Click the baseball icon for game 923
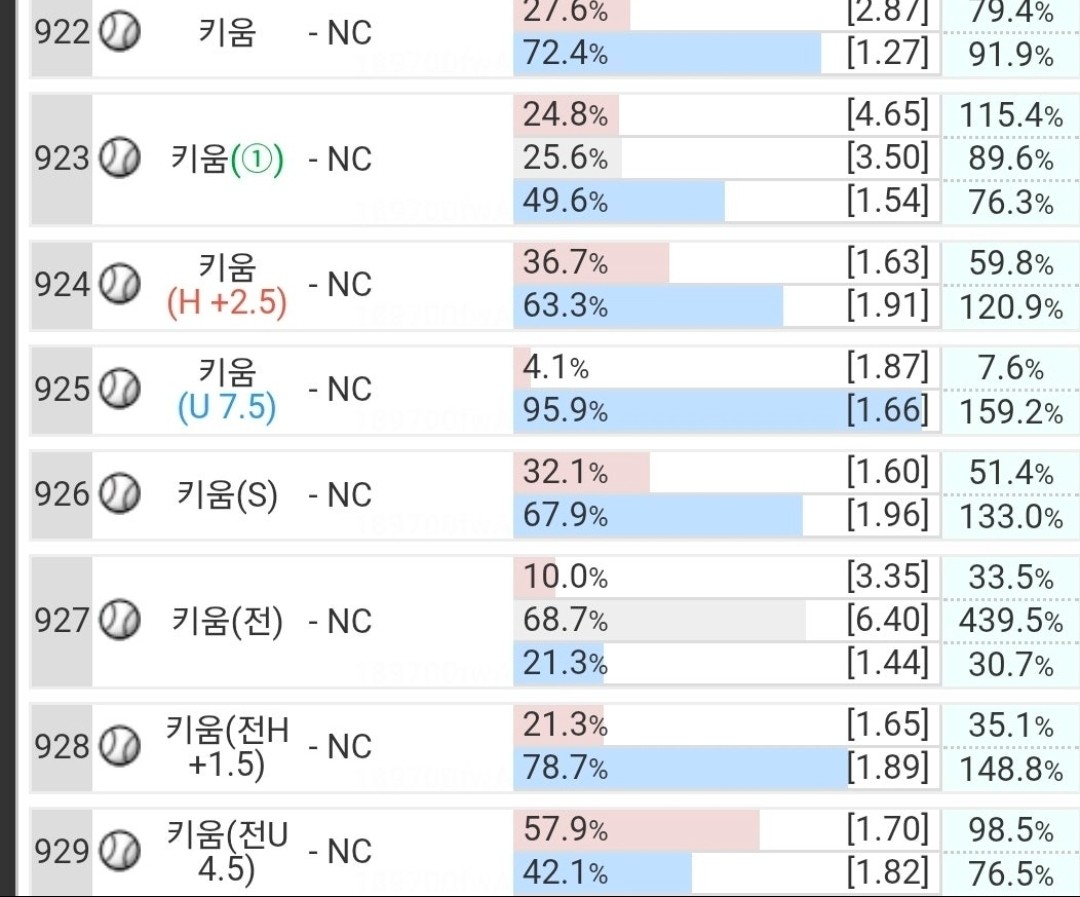The height and width of the screenshot is (897, 1080). [x=120, y=158]
